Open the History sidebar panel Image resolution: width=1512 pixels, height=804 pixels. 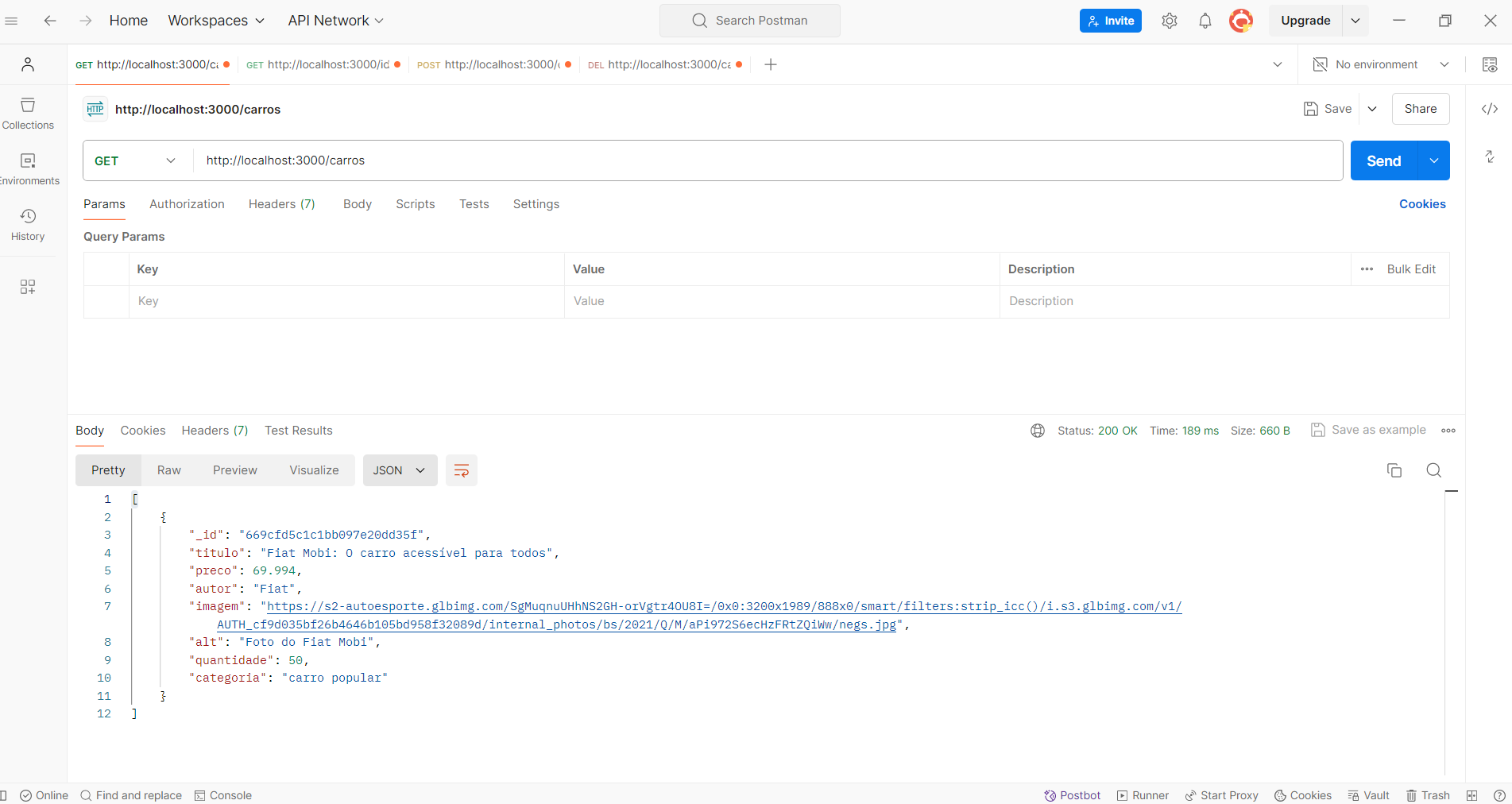point(28,225)
